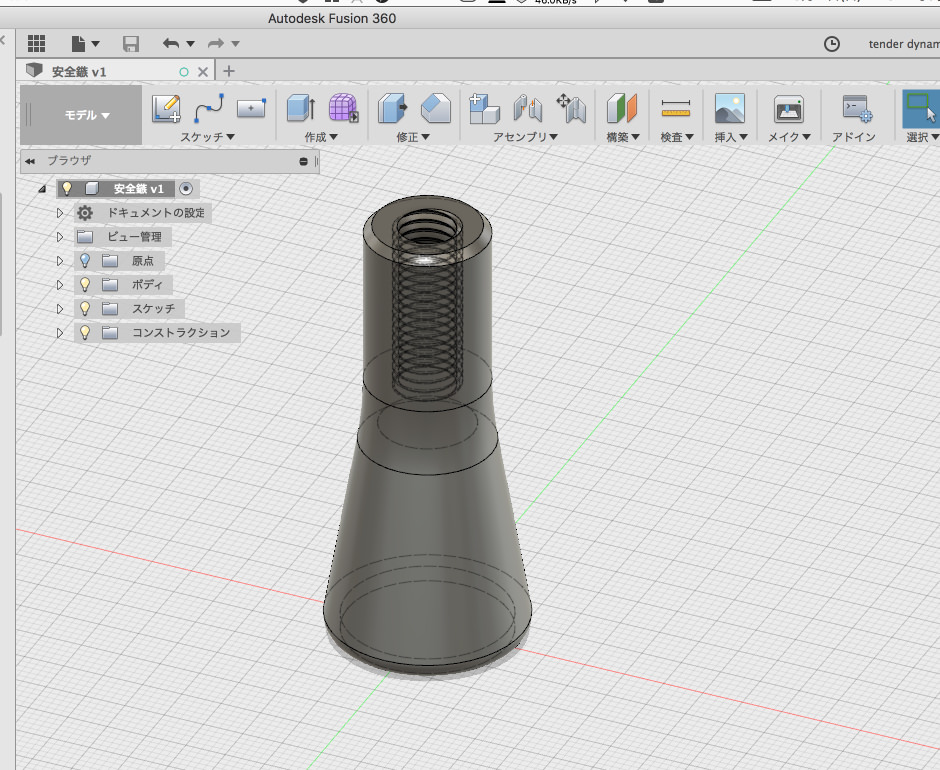This screenshot has width=940, height=770.
Task: Expand ドキュメントの設定 tree node
Action: coord(59,213)
